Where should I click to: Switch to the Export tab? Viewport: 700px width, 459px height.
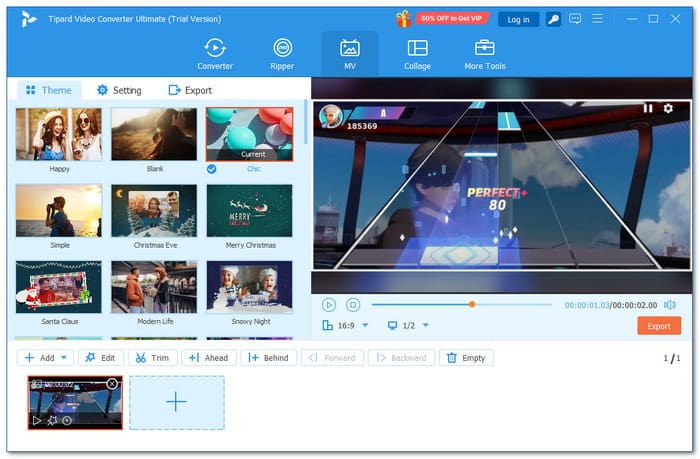[190, 90]
